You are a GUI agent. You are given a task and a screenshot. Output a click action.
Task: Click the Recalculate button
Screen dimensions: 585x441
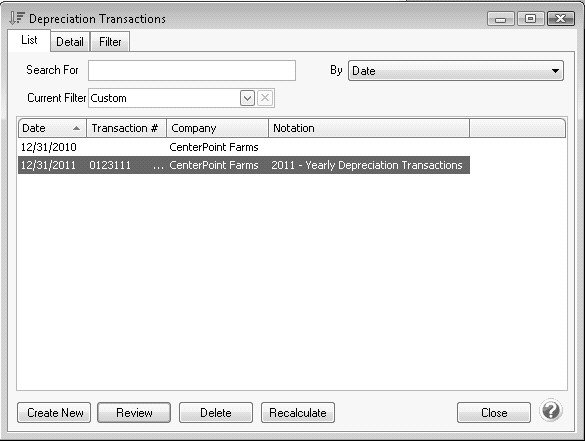pos(298,413)
